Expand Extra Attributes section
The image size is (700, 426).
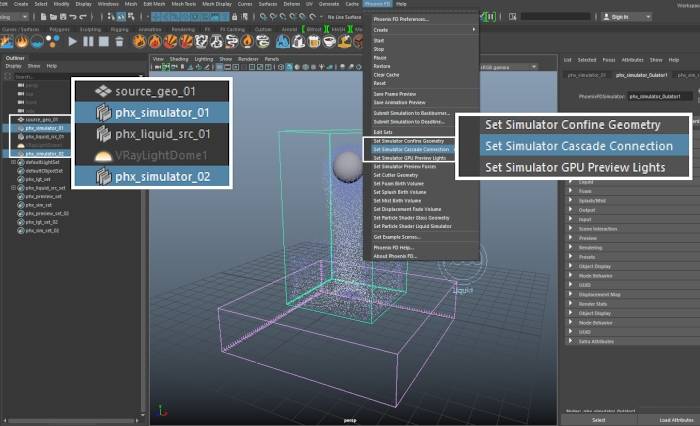click(570, 341)
